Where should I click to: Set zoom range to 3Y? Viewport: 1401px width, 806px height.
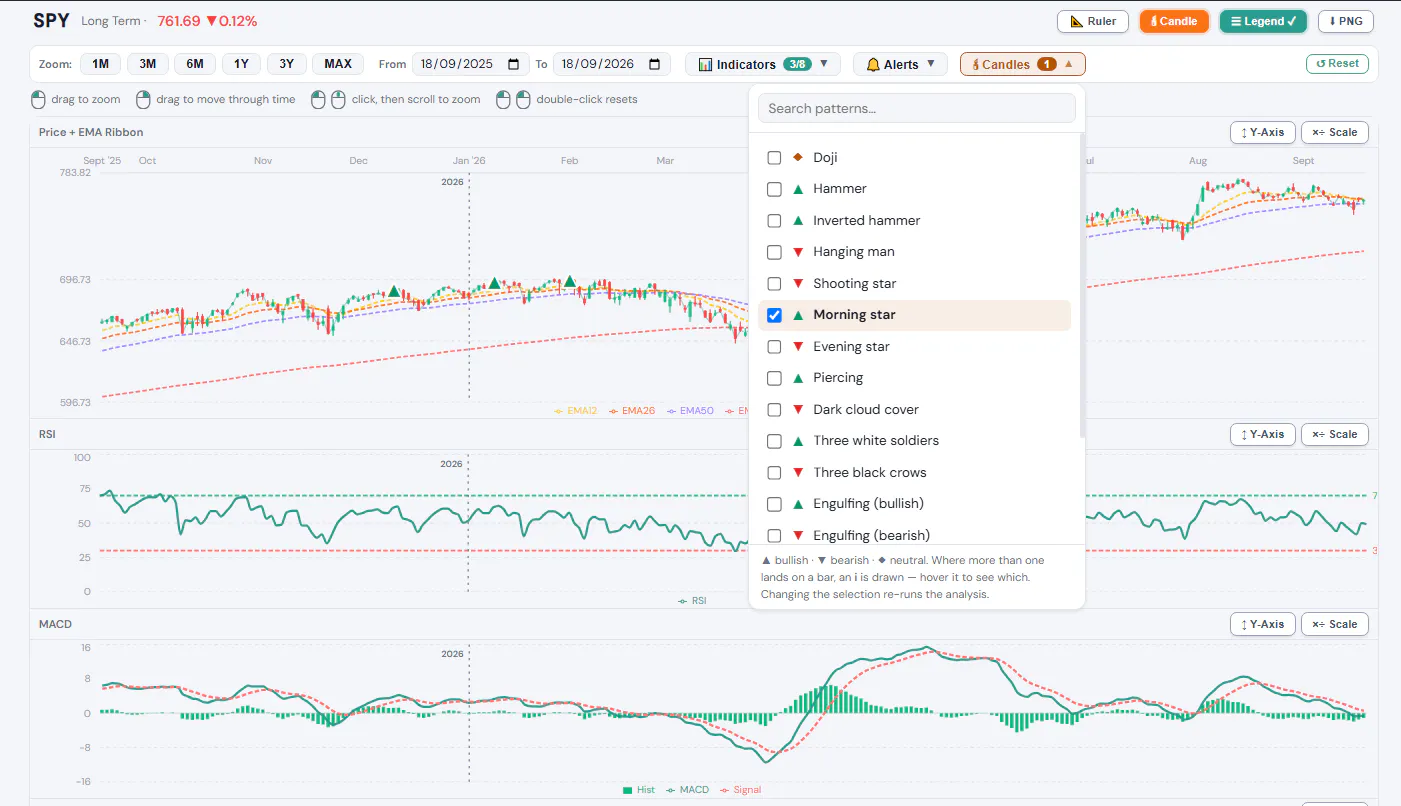point(286,64)
